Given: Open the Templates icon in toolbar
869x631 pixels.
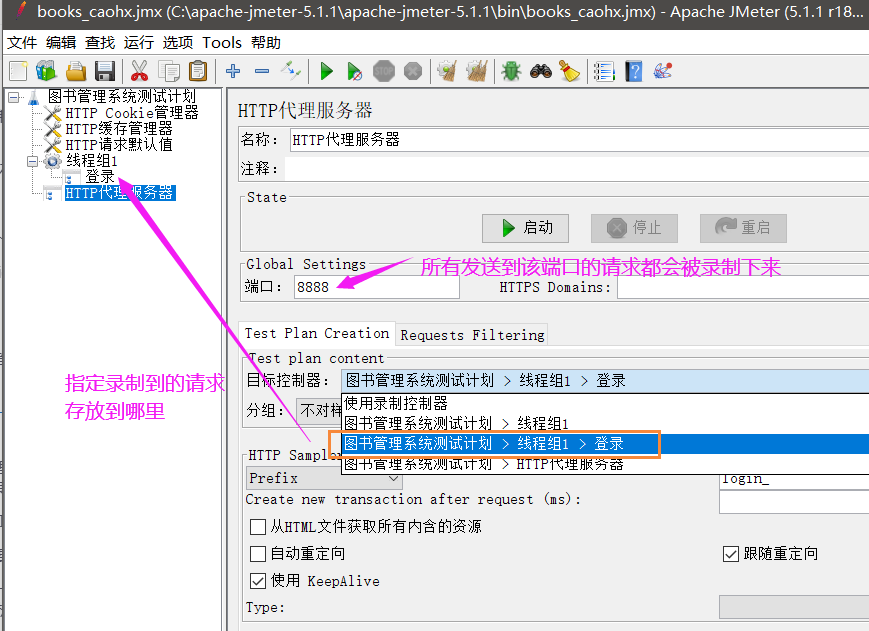Looking at the screenshot, I should (47, 71).
